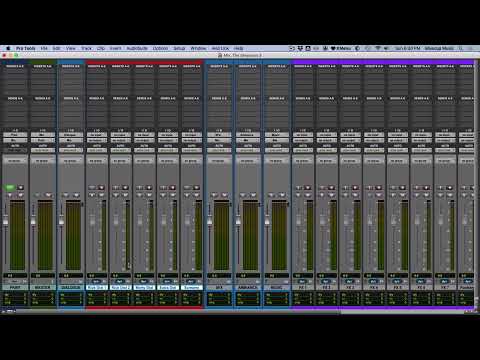Solo the Morty Dial track

coord(140,195)
